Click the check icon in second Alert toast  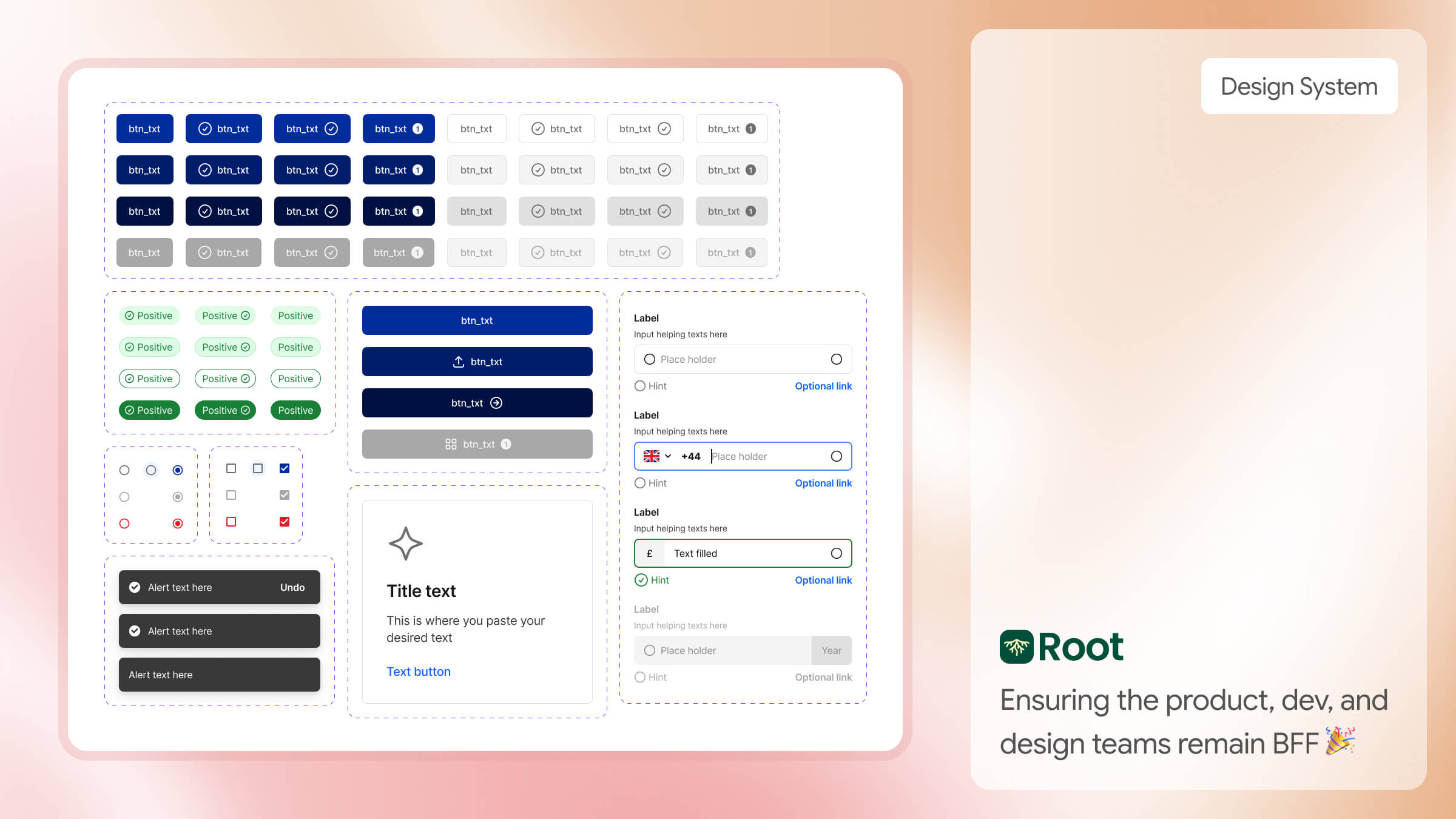point(135,631)
